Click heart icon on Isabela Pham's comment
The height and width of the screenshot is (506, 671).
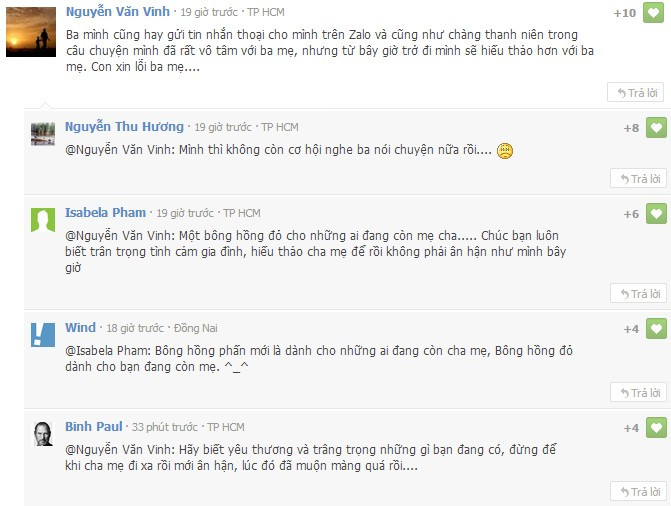tap(656, 214)
